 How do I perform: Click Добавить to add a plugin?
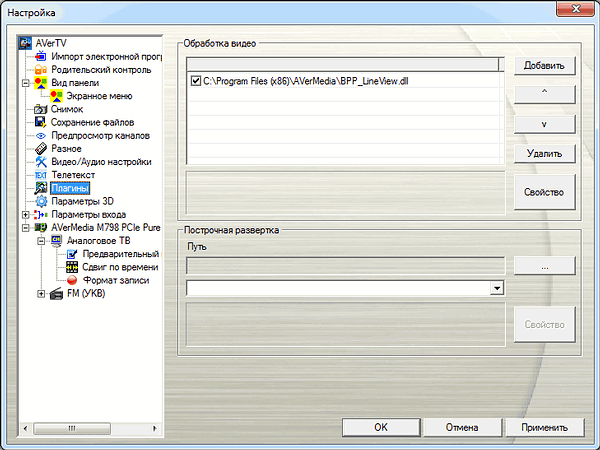click(x=544, y=66)
